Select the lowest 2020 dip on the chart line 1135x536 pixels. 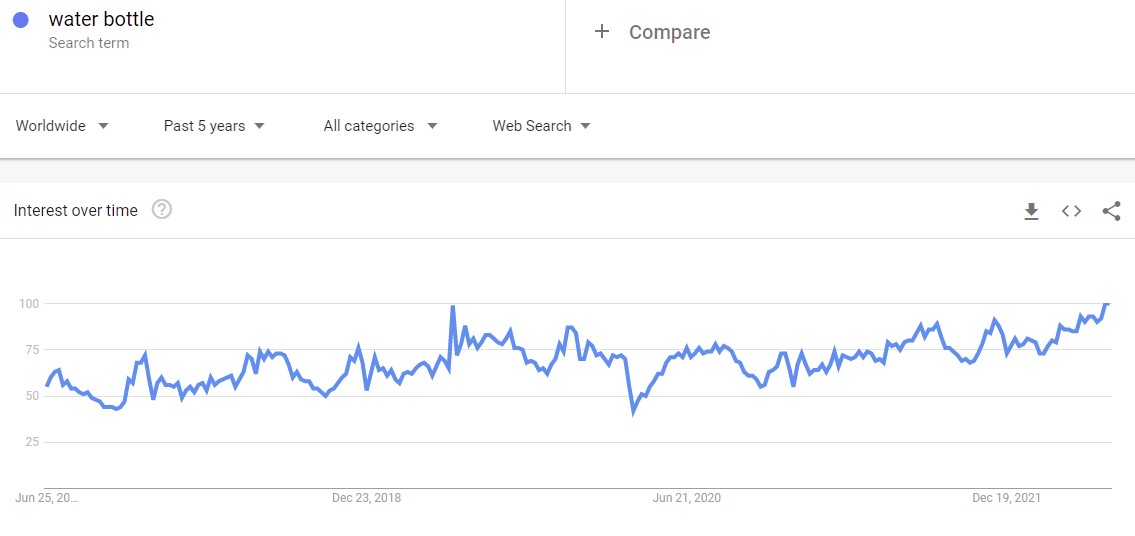point(634,410)
